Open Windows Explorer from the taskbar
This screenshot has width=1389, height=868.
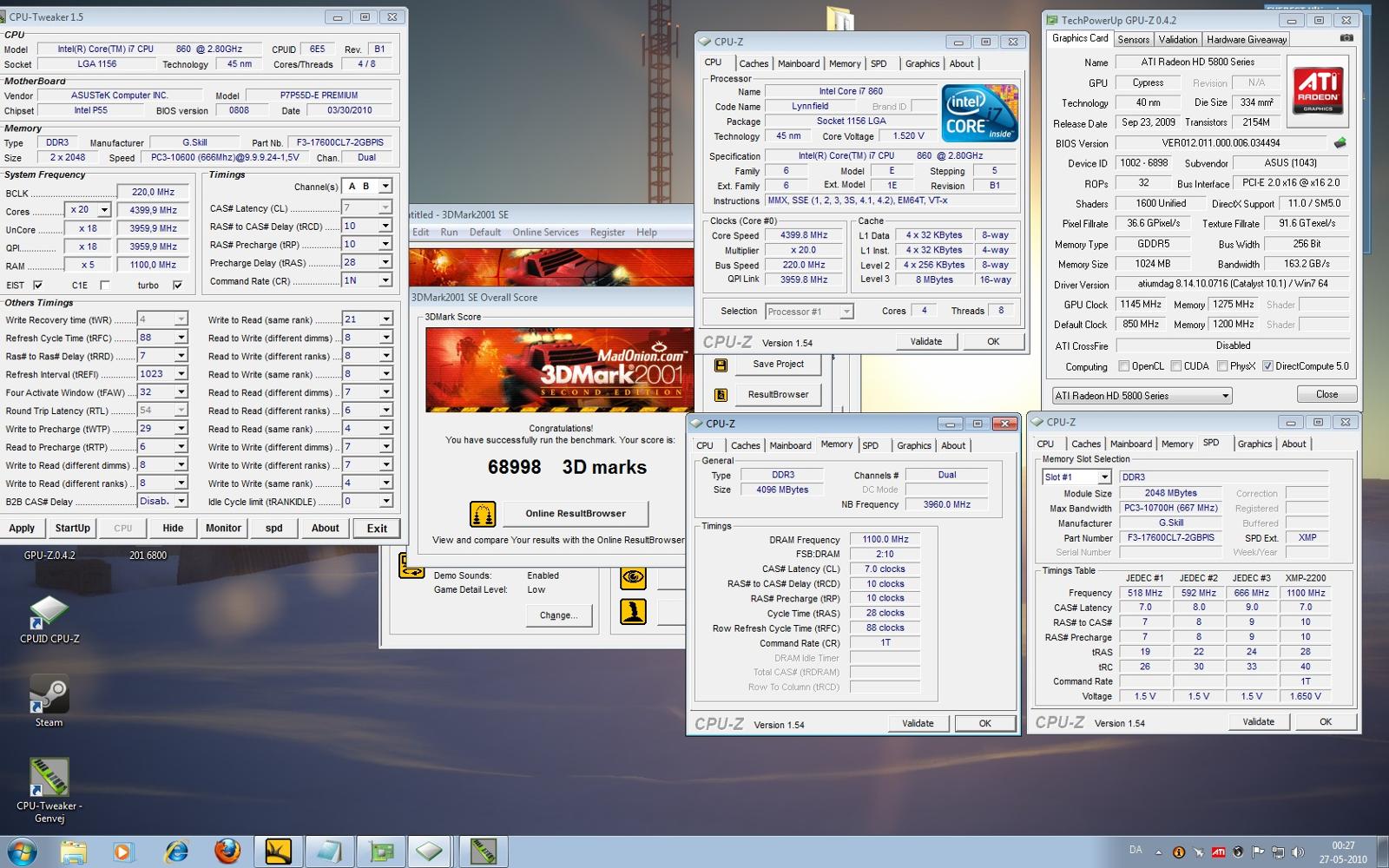74,852
